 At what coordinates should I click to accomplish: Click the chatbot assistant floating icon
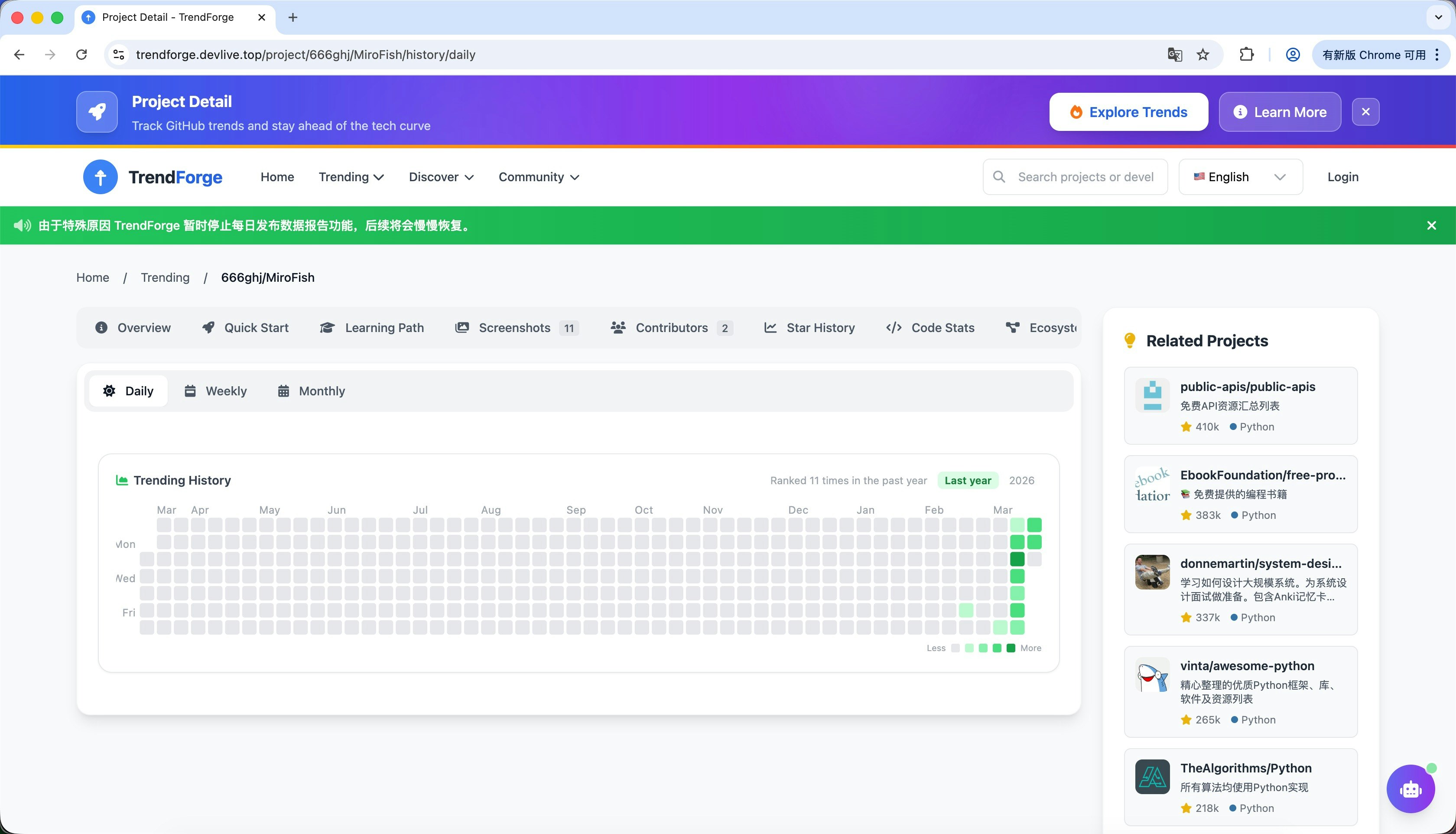click(x=1410, y=789)
